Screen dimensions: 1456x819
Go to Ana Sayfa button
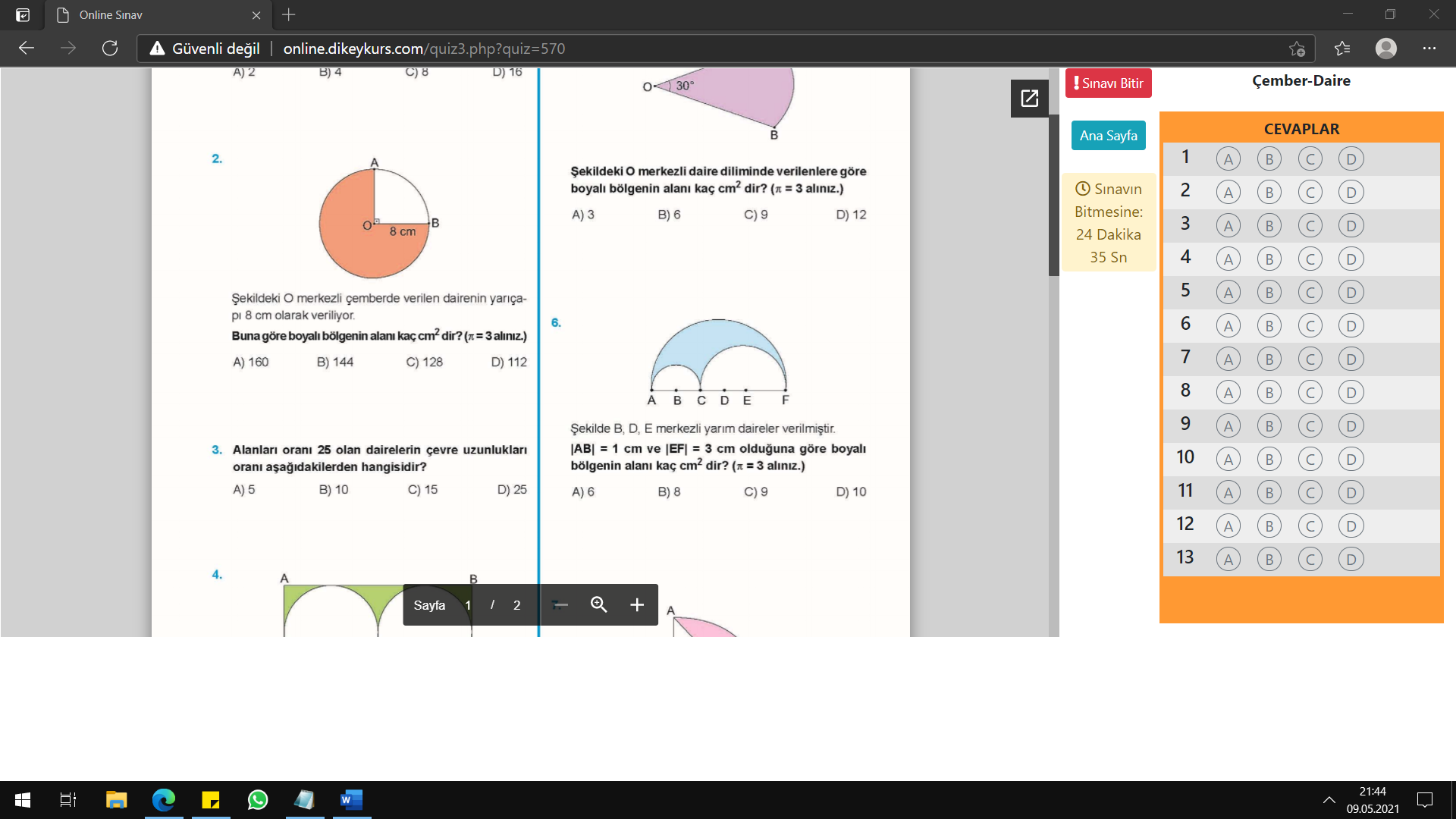pyautogui.click(x=1108, y=136)
